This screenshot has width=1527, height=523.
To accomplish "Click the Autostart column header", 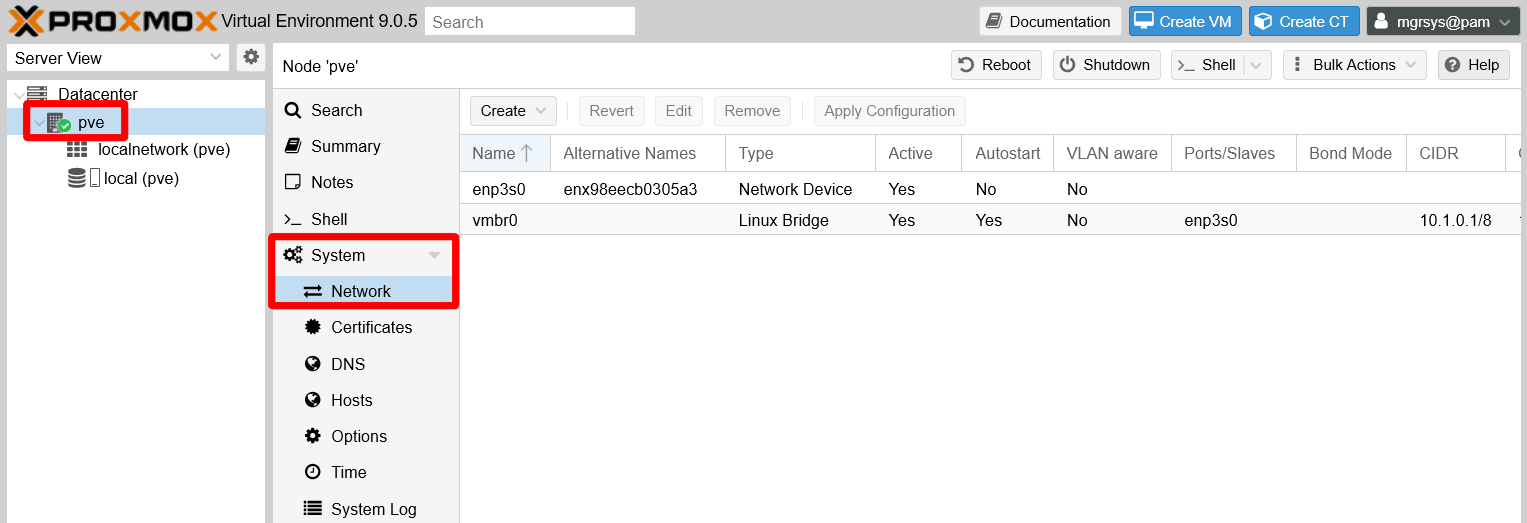I will point(1008,153).
